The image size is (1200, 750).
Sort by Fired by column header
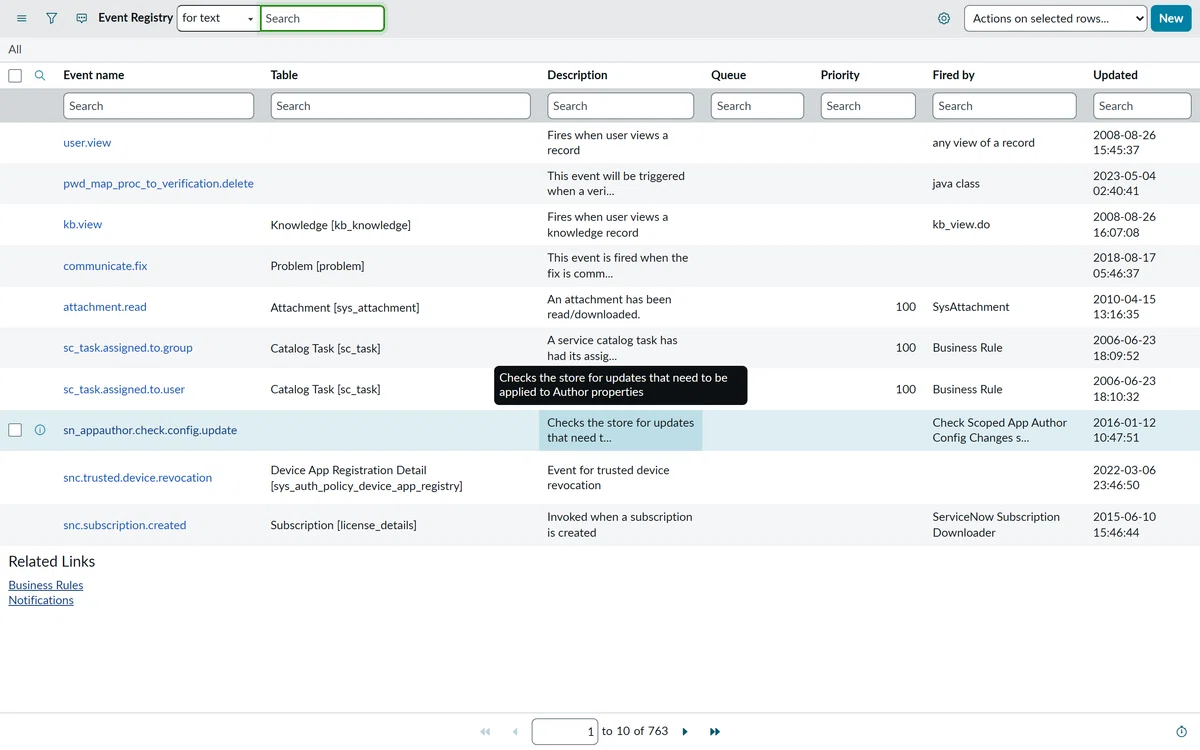pyautogui.click(x=954, y=75)
